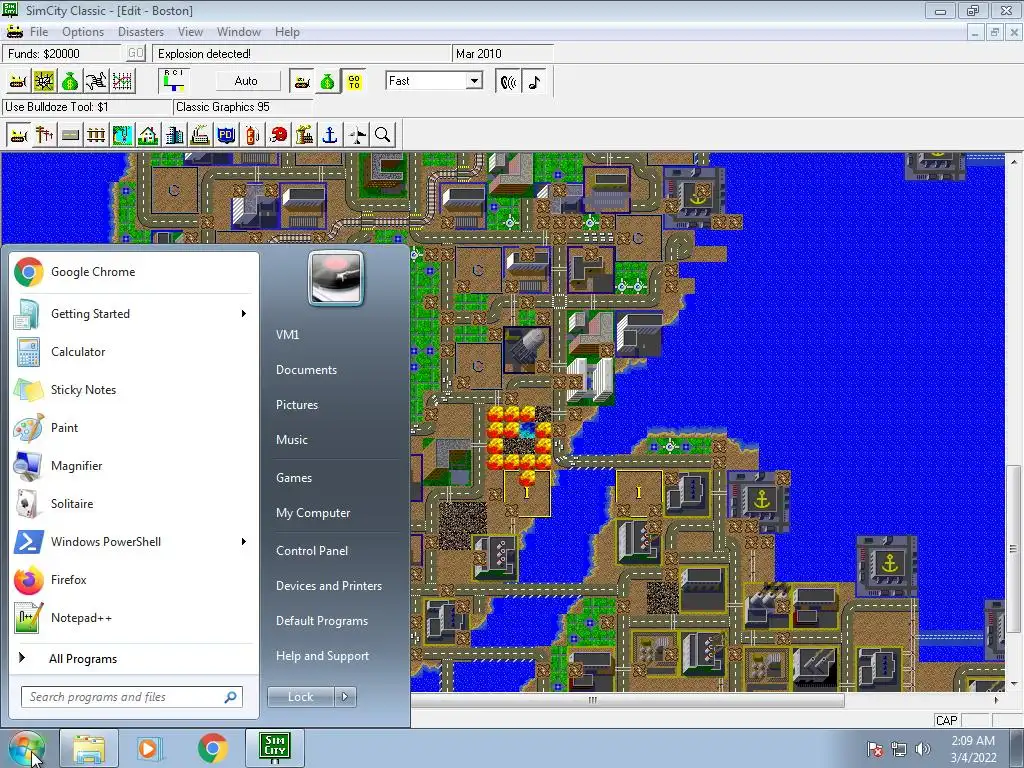The width and height of the screenshot is (1024, 768).
Task: Click the Auto button
Action: tap(246, 81)
